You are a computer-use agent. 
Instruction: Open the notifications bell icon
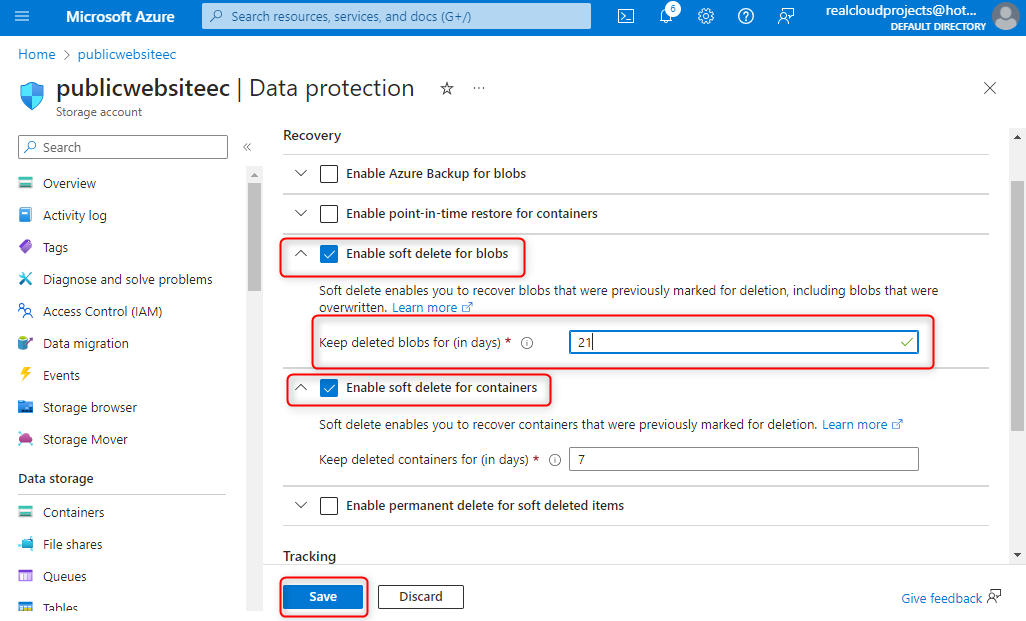[666, 16]
